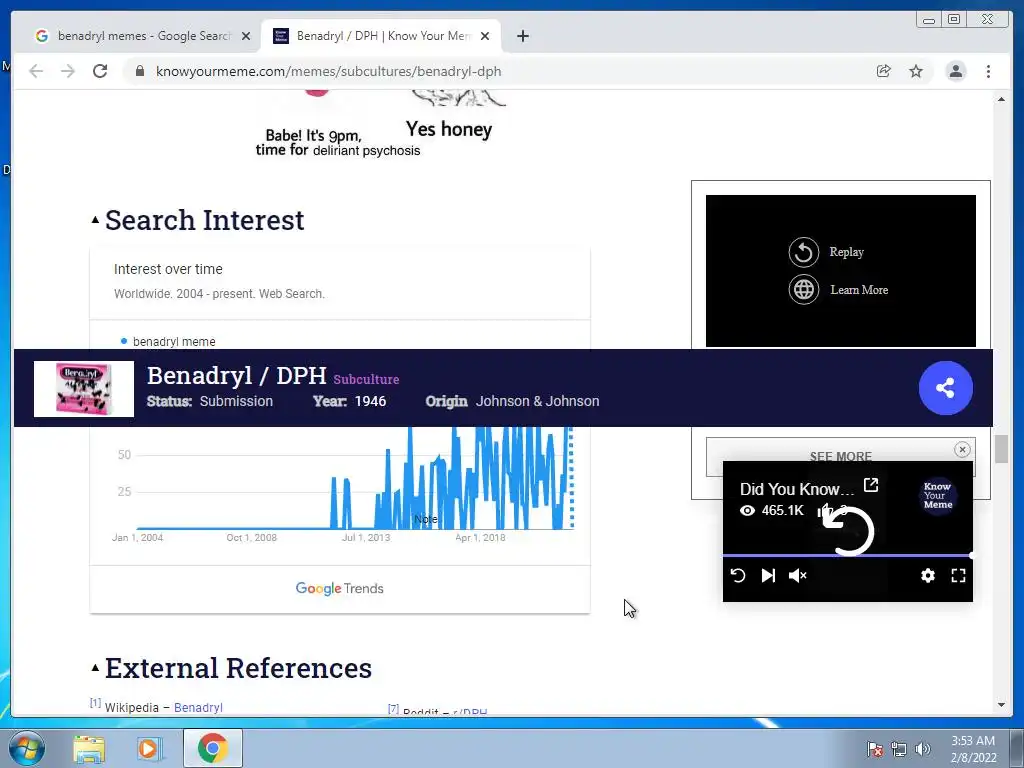Enter fullscreen on floating video
The image size is (1024, 768).
point(958,575)
